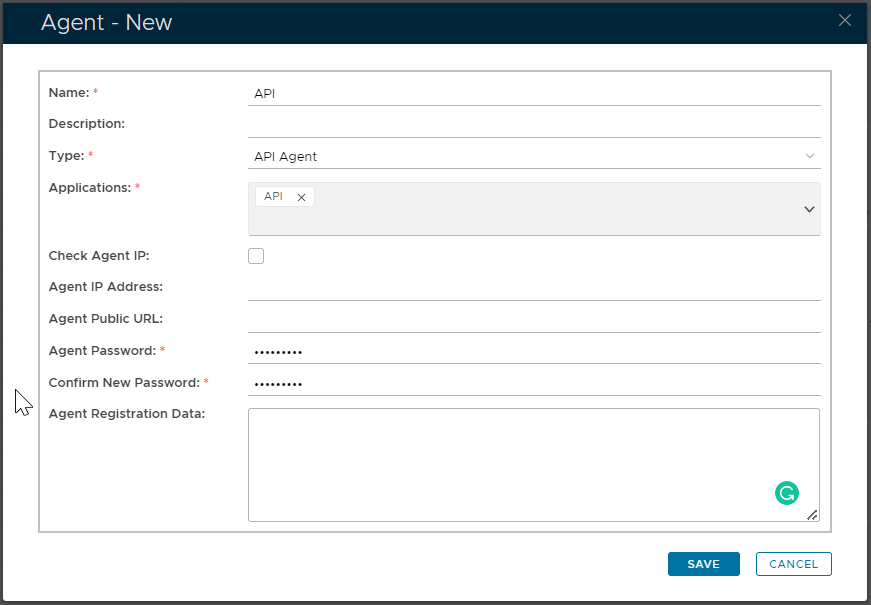The image size is (871, 605).
Task: Click the Agent Password field
Action: (533, 351)
